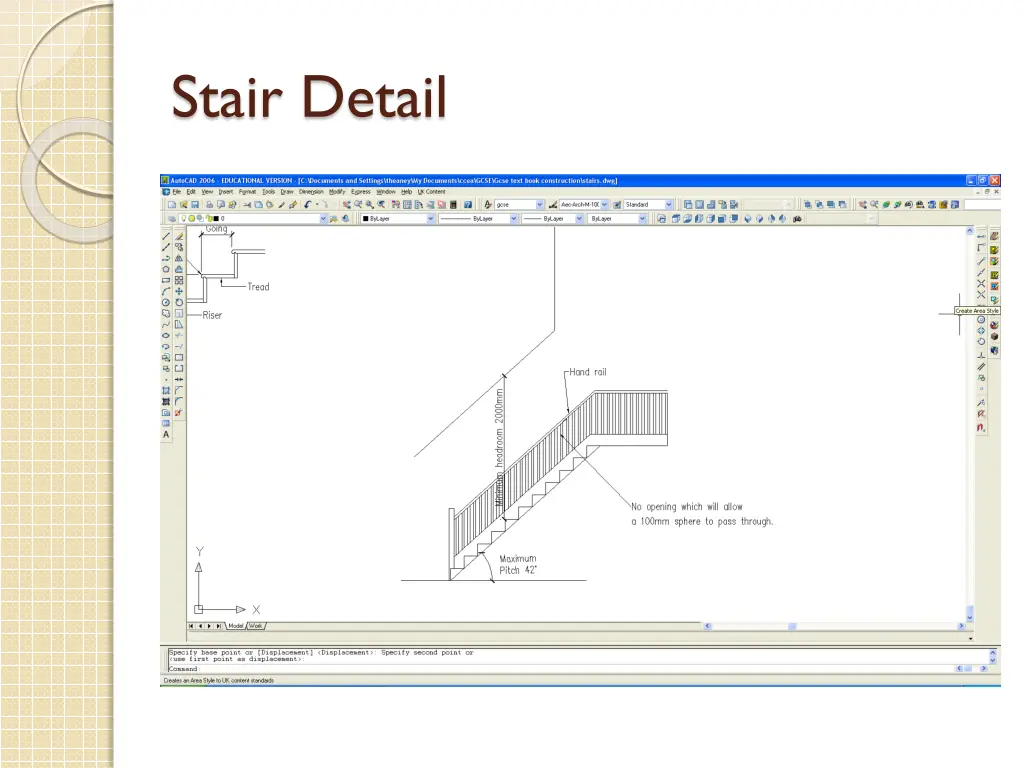Click the horizontal scrollbar right arrow

(961, 626)
